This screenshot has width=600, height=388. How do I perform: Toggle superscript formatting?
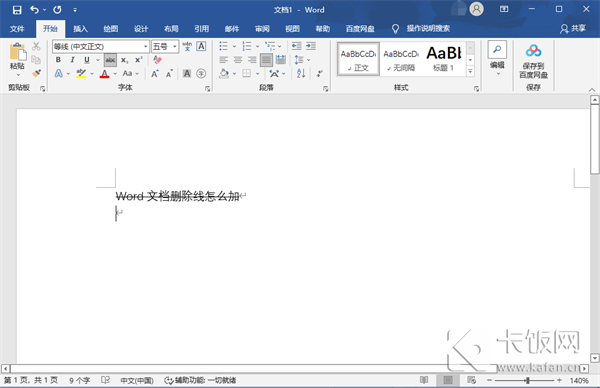coord(139,60)
